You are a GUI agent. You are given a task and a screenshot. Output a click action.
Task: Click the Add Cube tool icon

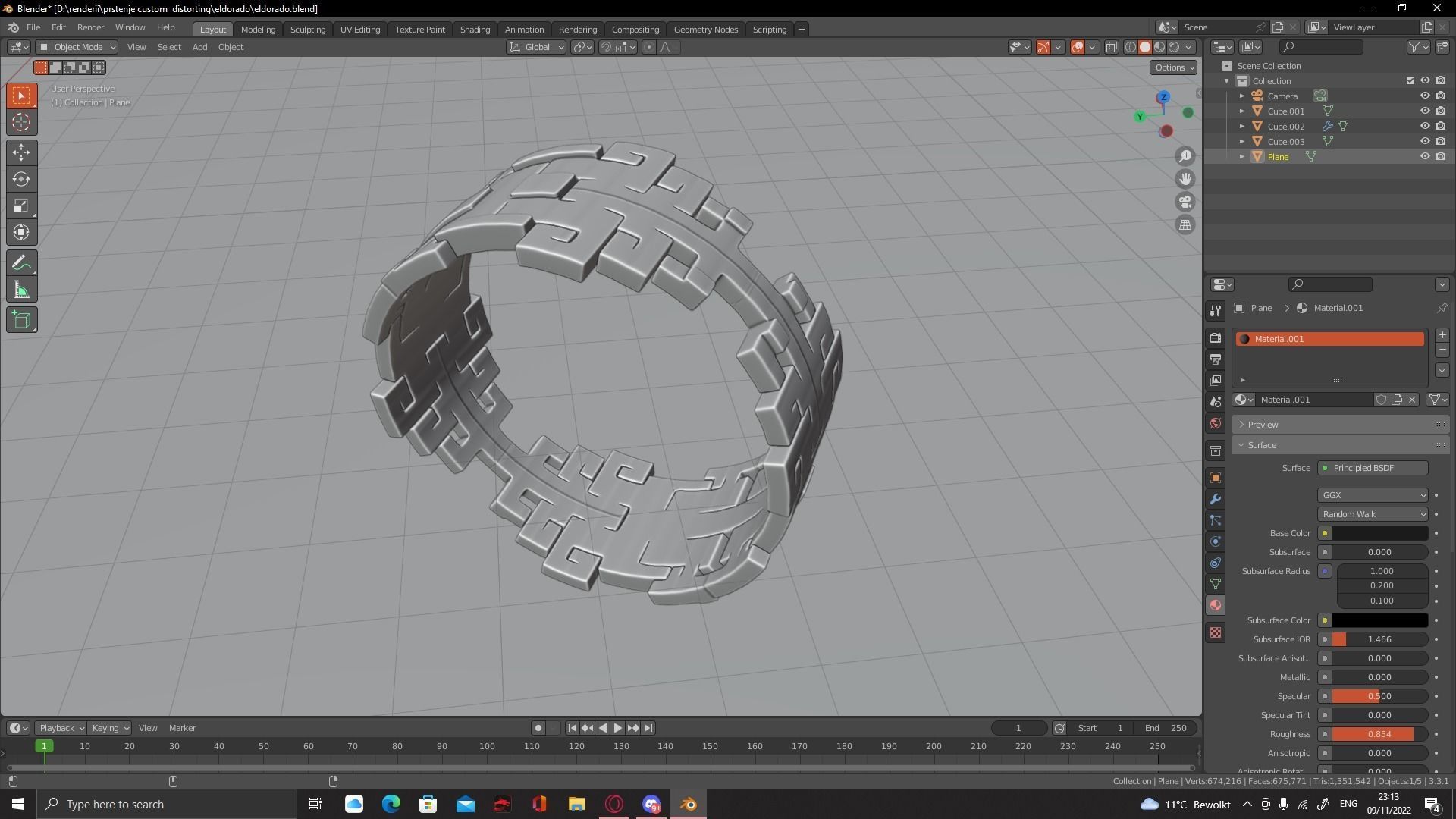click(x=21, y=319)
